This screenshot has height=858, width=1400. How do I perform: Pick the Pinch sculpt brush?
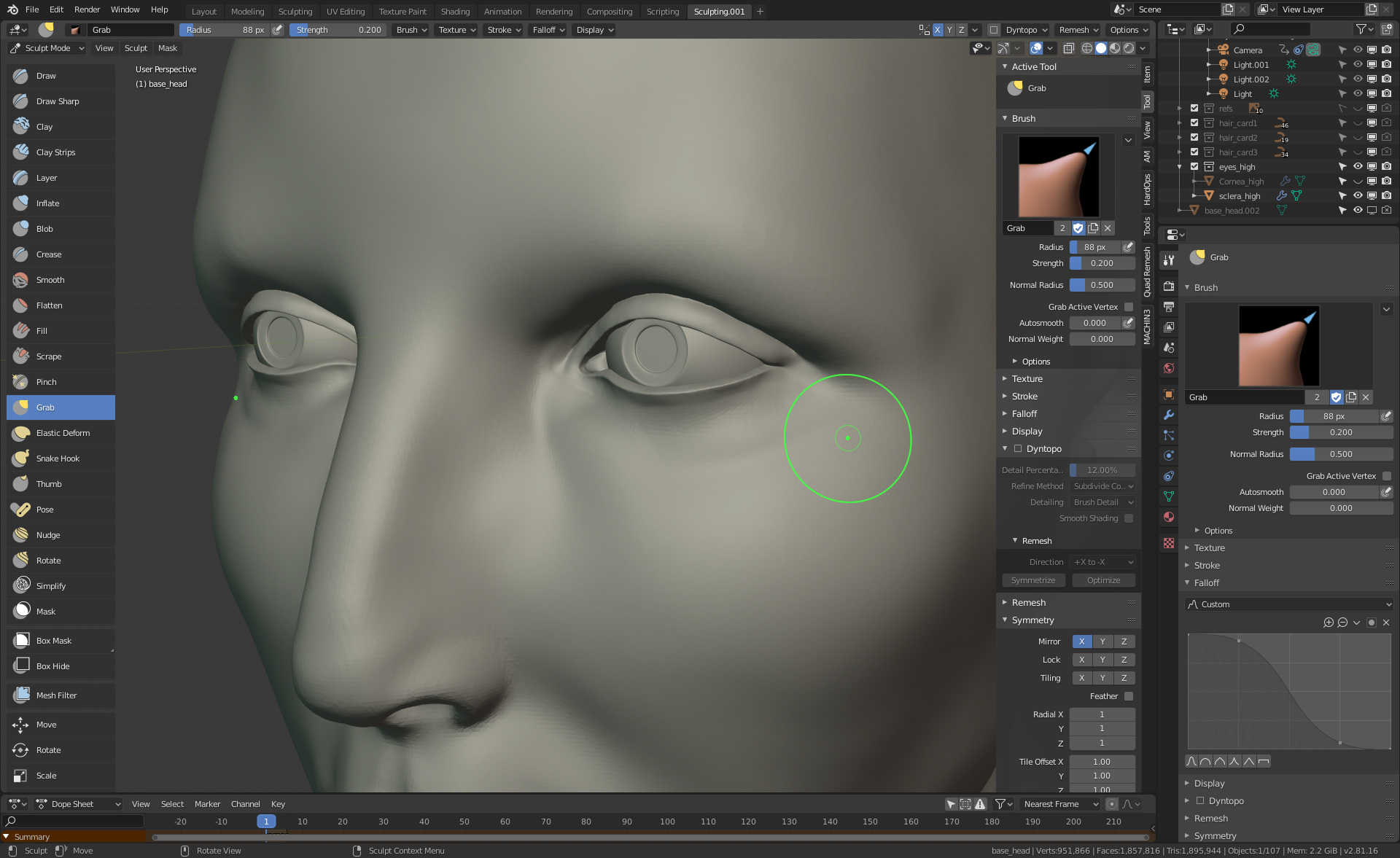46,382
